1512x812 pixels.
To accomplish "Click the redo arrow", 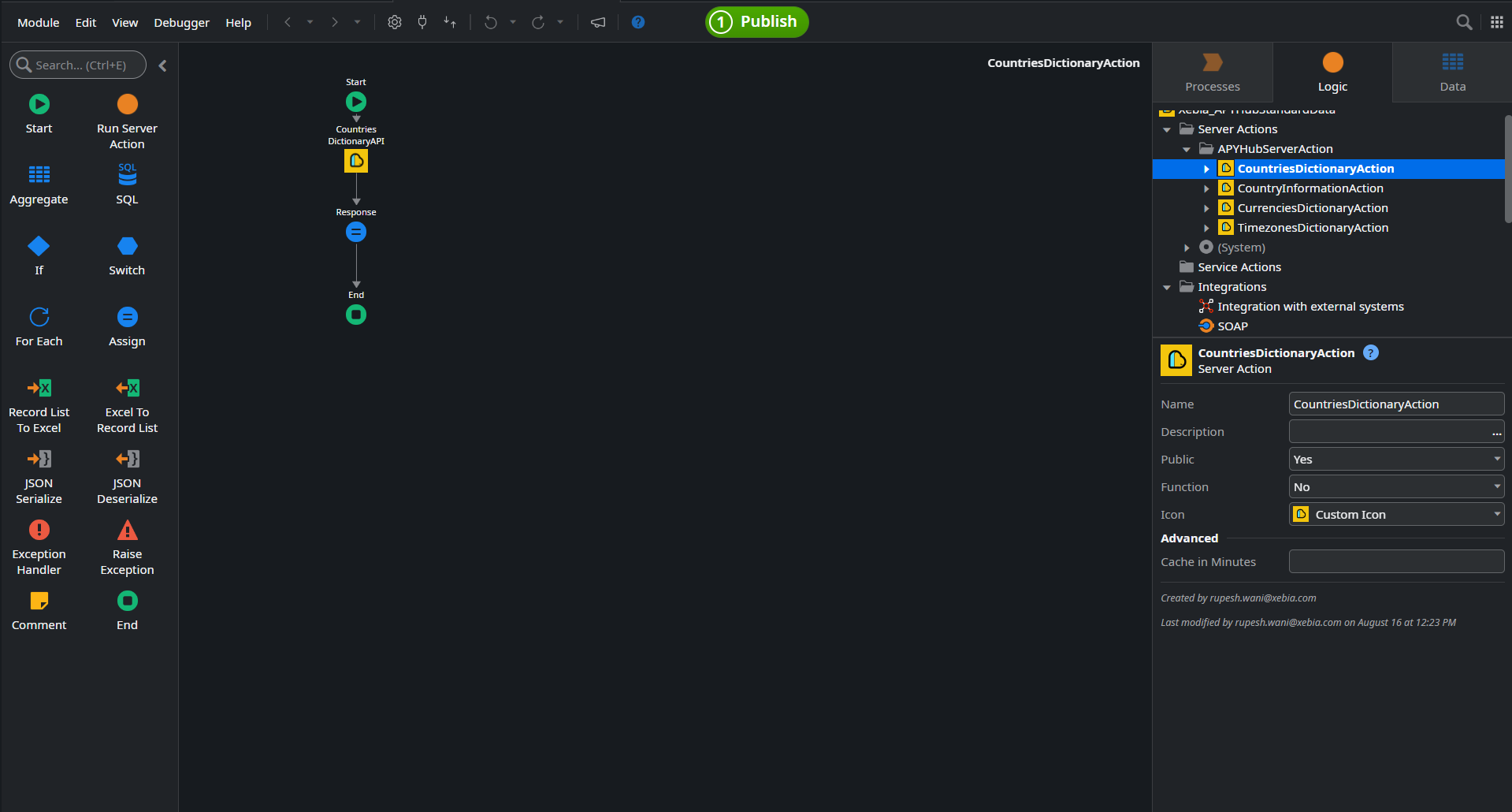I will pos(538,22).
